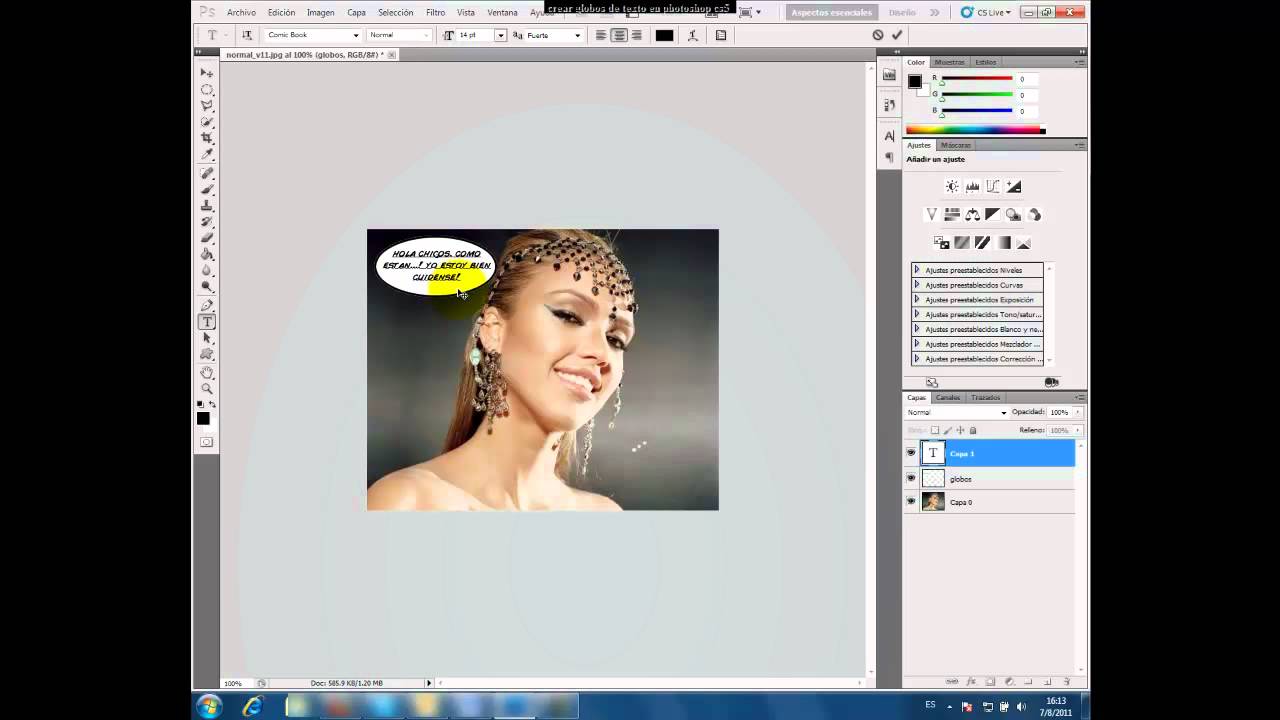The image size is (1280, 720).
Task: Select the Dodge tool
Action: [x=207, y=286]
